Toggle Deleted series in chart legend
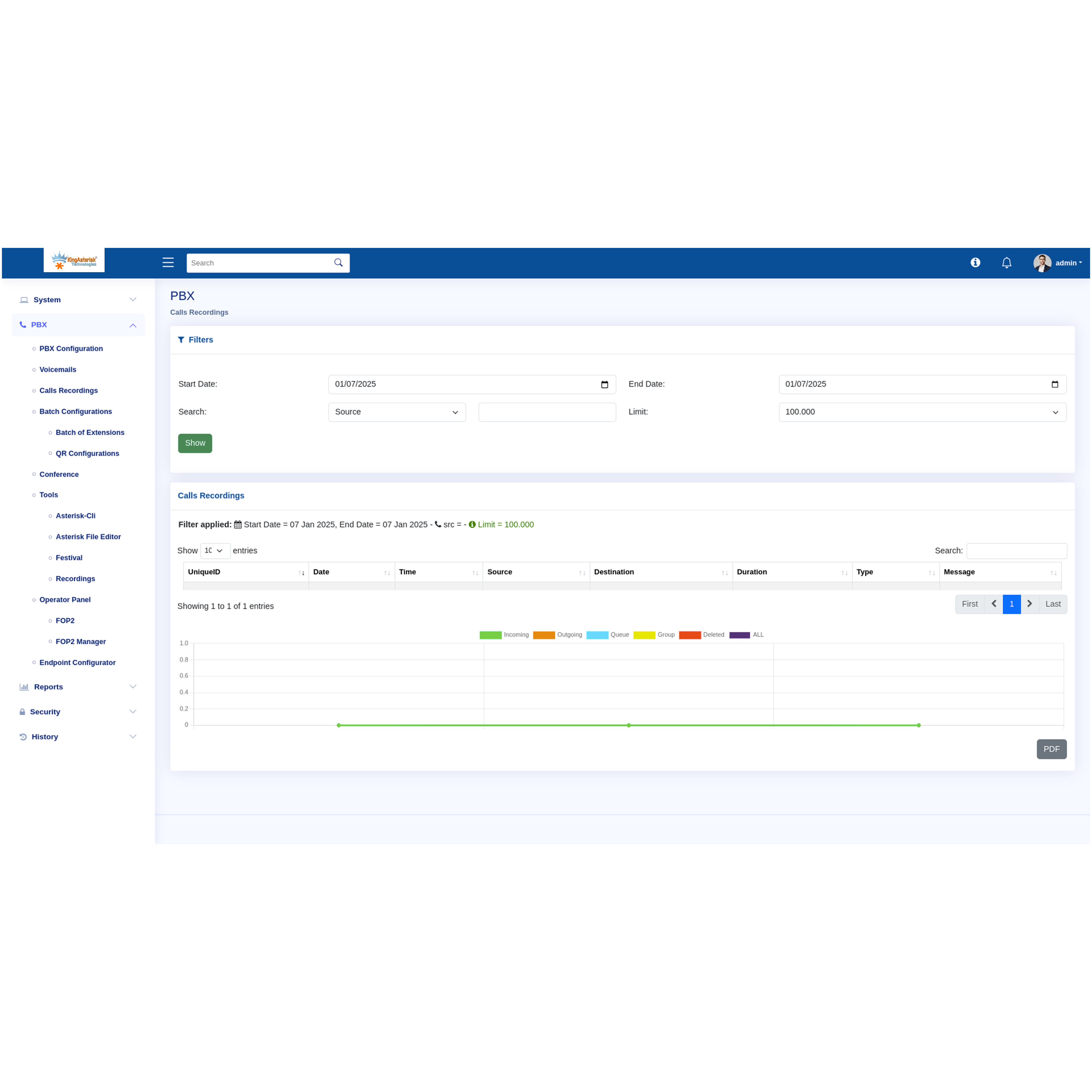Image resolution: width=1092 pixels, height=1092 pixels. tap(701, 635)
